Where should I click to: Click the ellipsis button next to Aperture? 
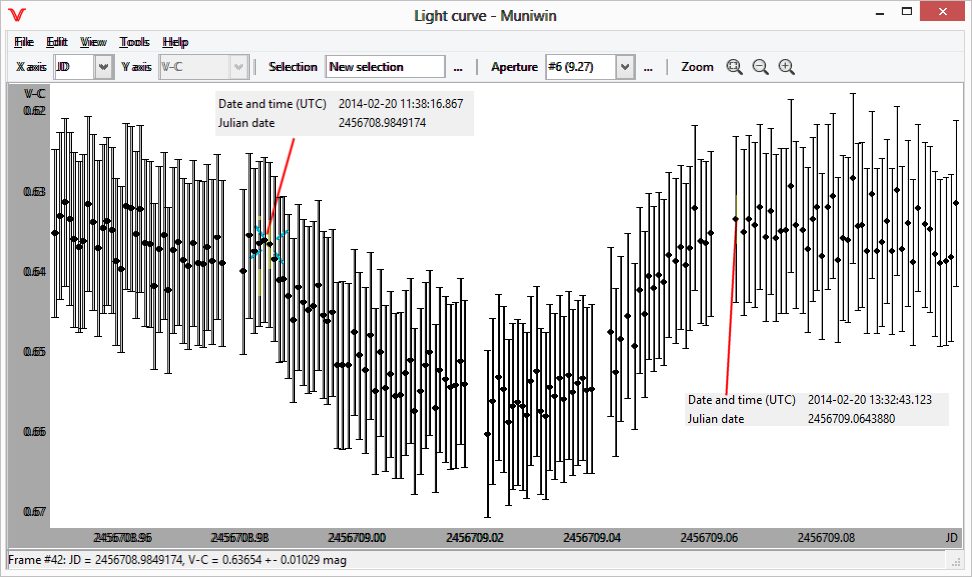648,67
